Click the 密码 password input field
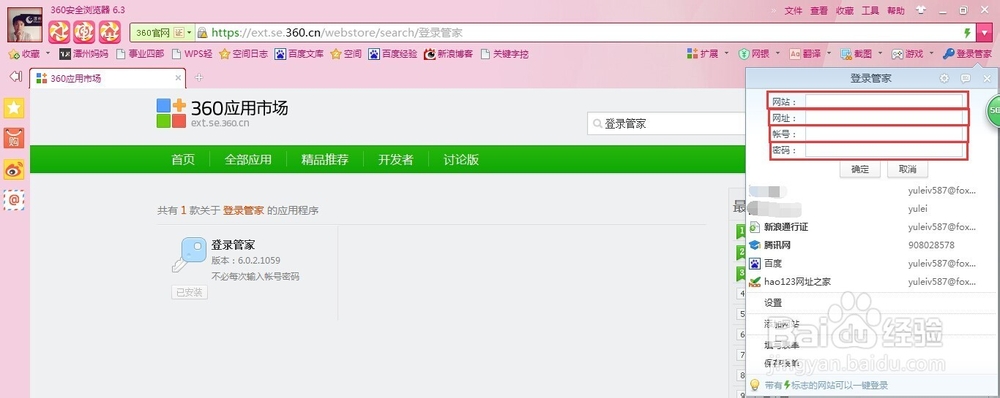This screenshot has height=398, width=1000. point(884,151)
